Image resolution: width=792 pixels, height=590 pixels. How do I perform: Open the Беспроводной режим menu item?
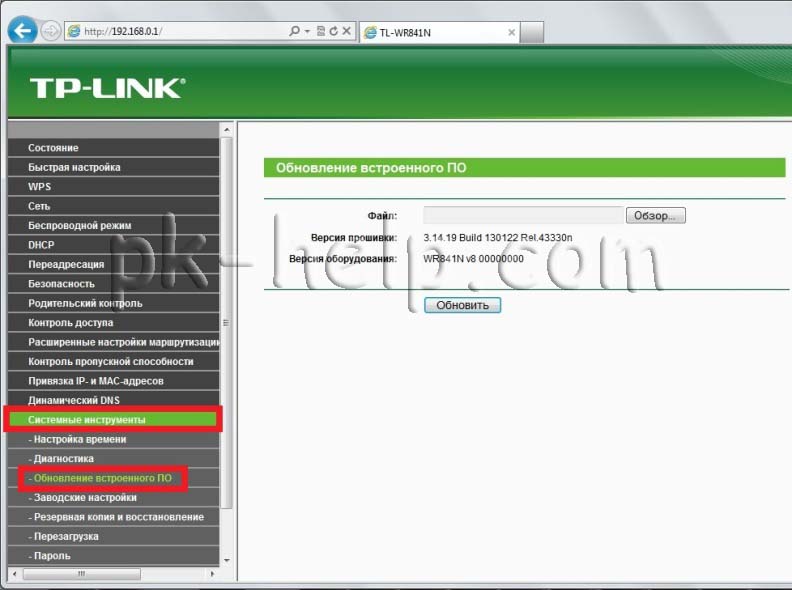pyautogui.click(x=114, y=225)
